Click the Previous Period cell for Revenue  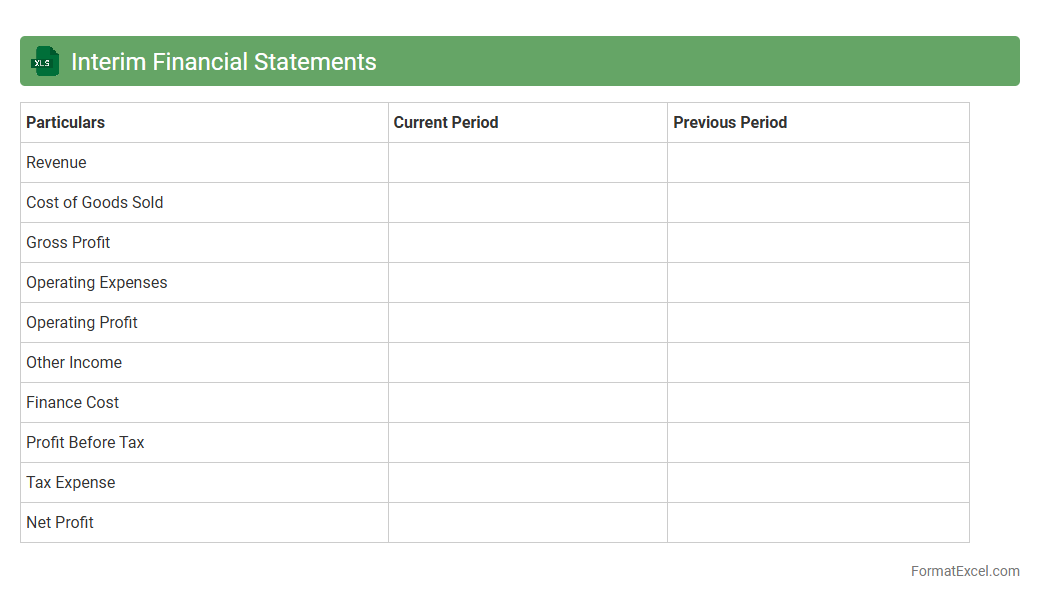817,163
